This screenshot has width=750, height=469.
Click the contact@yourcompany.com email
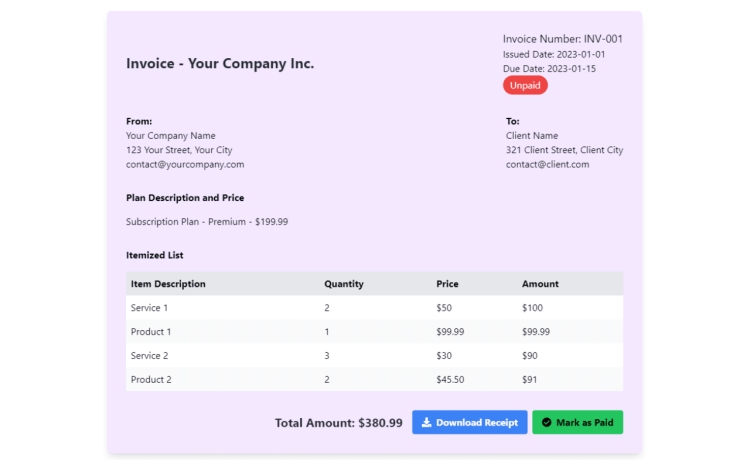tap(185, 164)
